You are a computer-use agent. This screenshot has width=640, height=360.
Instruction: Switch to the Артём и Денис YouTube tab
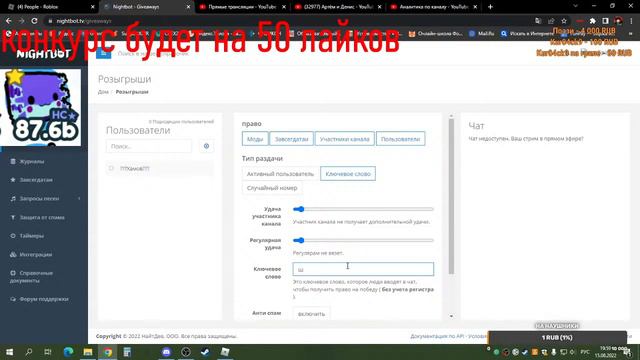(x=338, y=7)
